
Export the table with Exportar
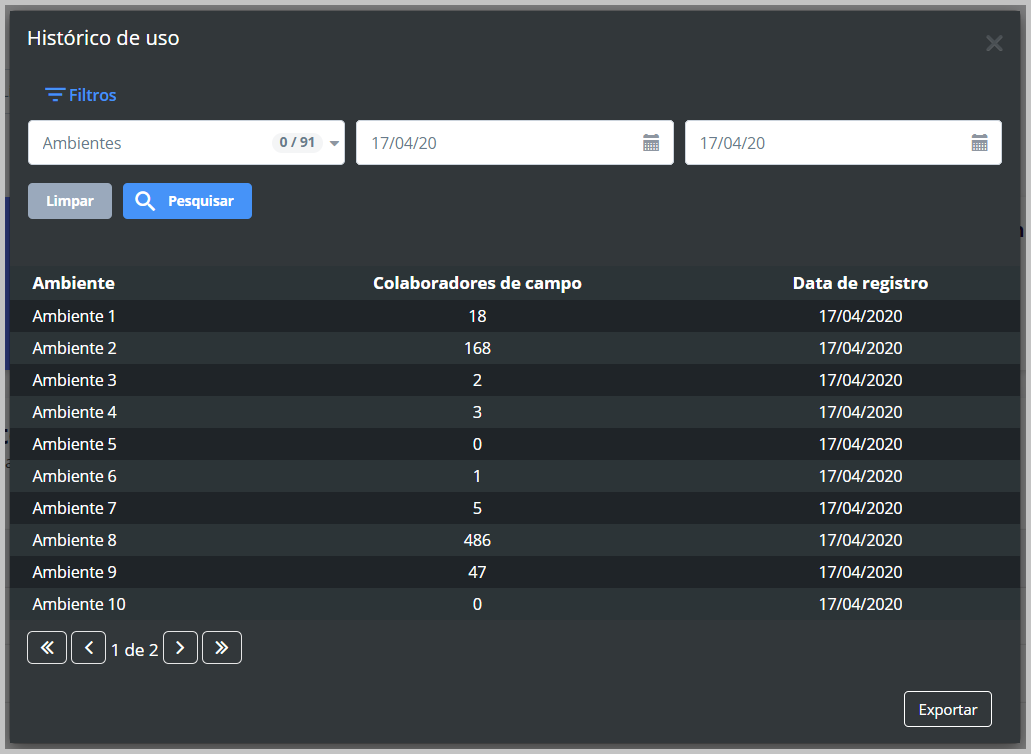coord(947,709)
